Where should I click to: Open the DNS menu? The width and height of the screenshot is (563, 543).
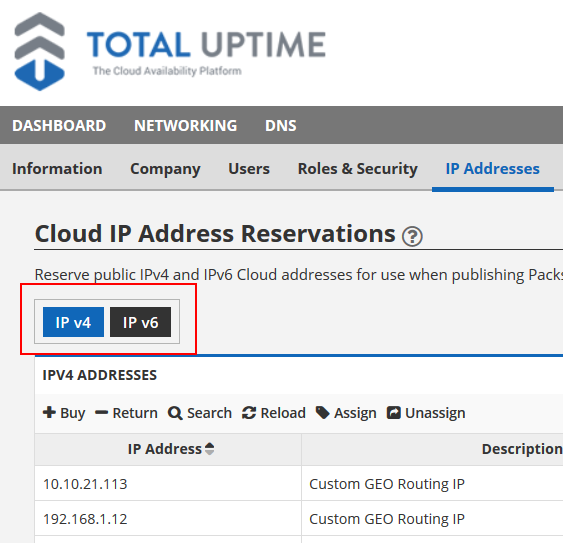281,126
